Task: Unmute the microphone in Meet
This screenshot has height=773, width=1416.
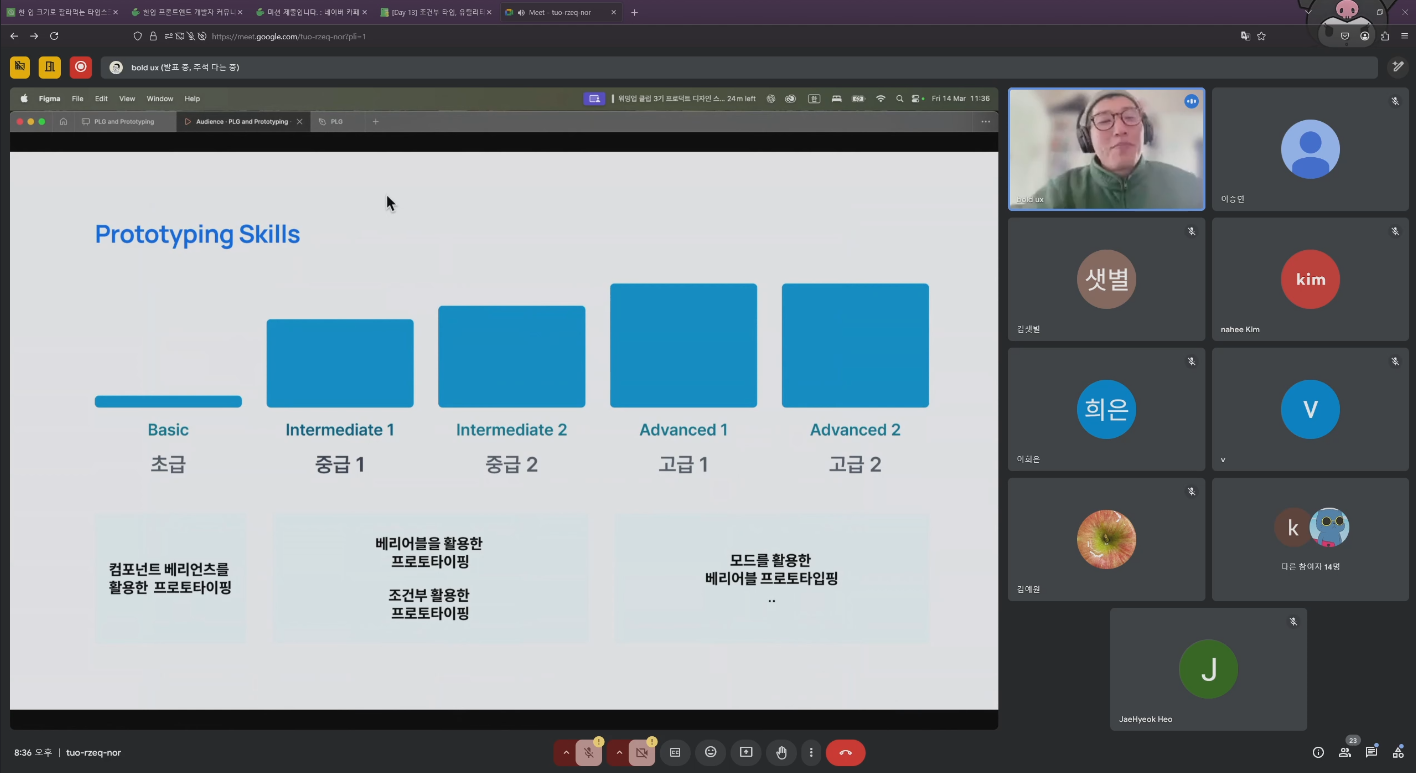Action: pyautogui.click(x=589, y=752)
